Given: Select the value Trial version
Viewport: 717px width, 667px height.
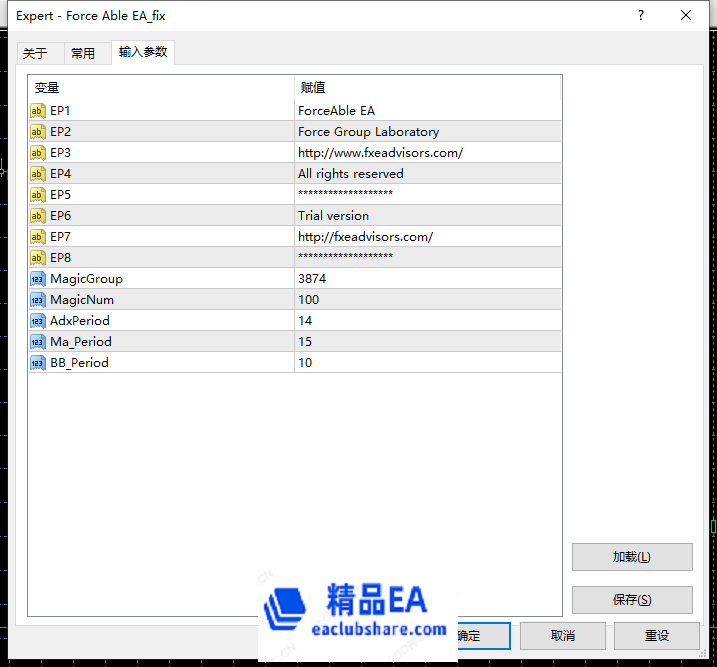Looking at the screenshot, I should pyautogui.click(x=333, y=216).
